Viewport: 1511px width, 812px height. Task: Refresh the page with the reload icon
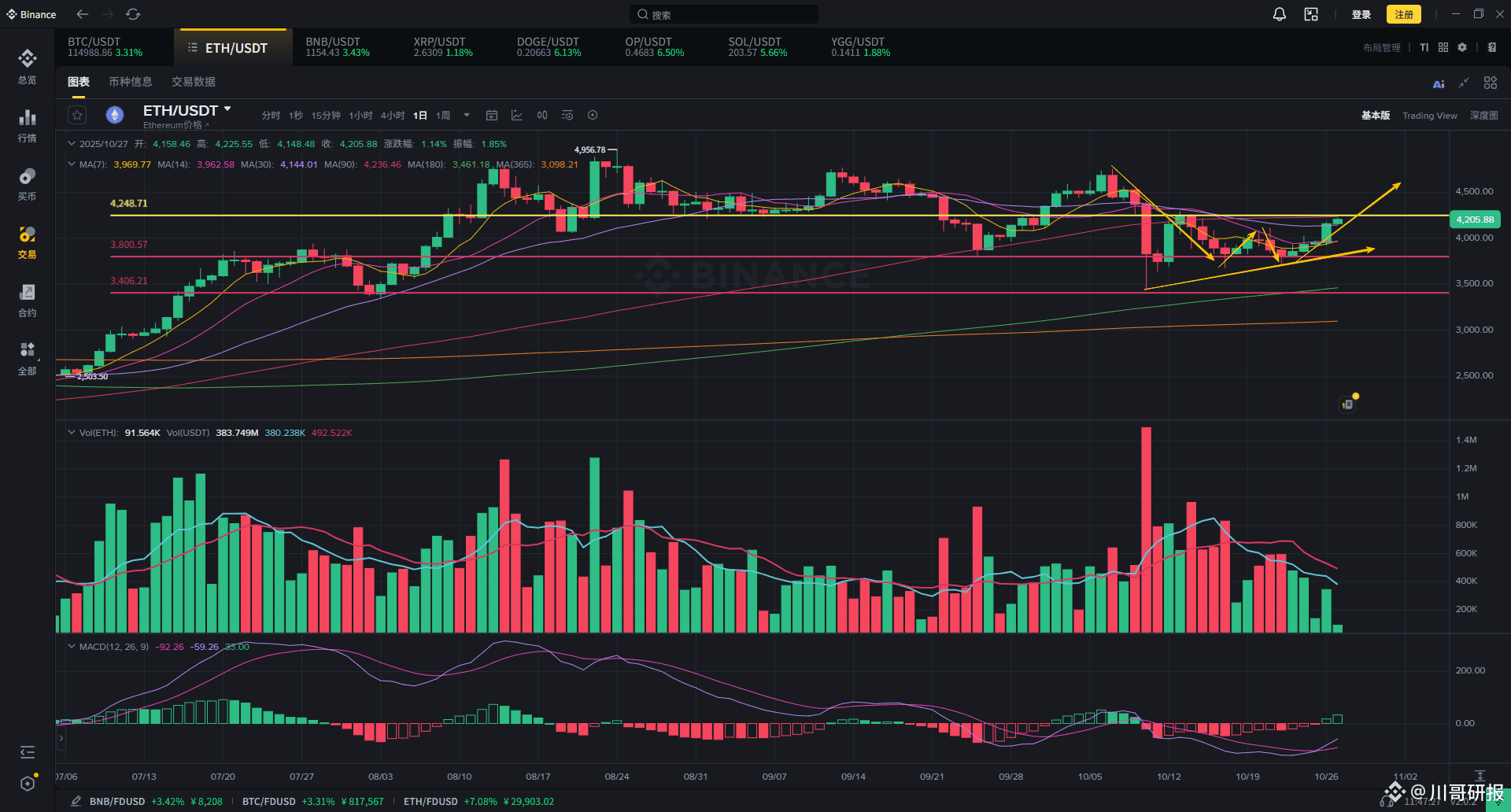click(x=133, y=14)
